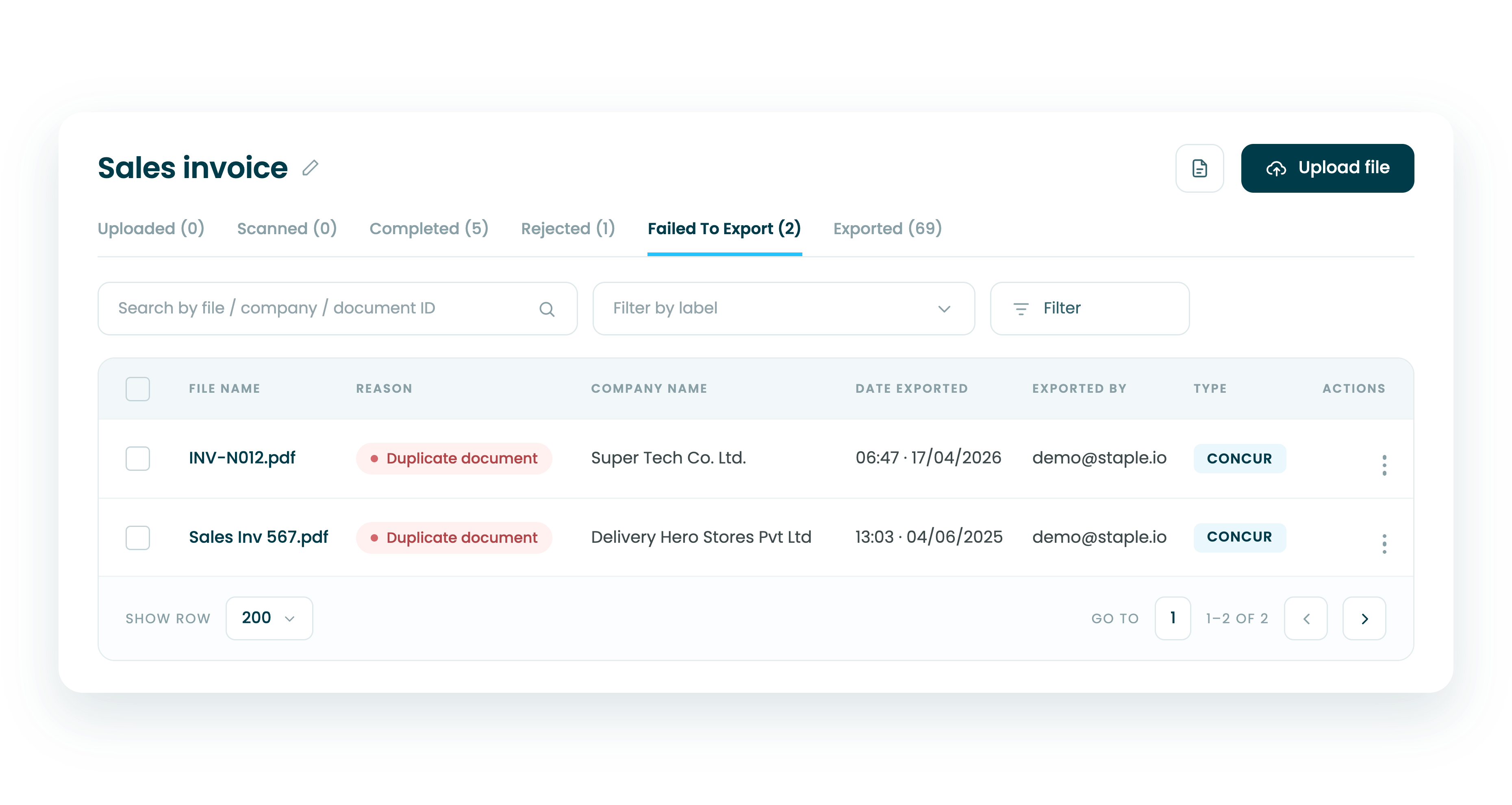Go to the next page arrow

point(1364,618)
